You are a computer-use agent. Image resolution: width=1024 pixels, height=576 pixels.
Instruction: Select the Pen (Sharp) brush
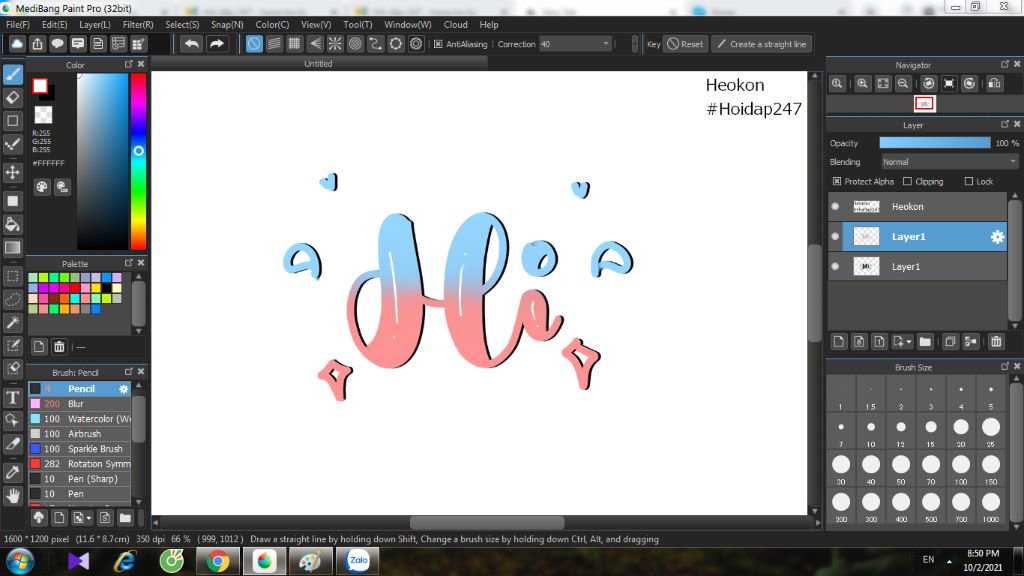pos(80,479)
